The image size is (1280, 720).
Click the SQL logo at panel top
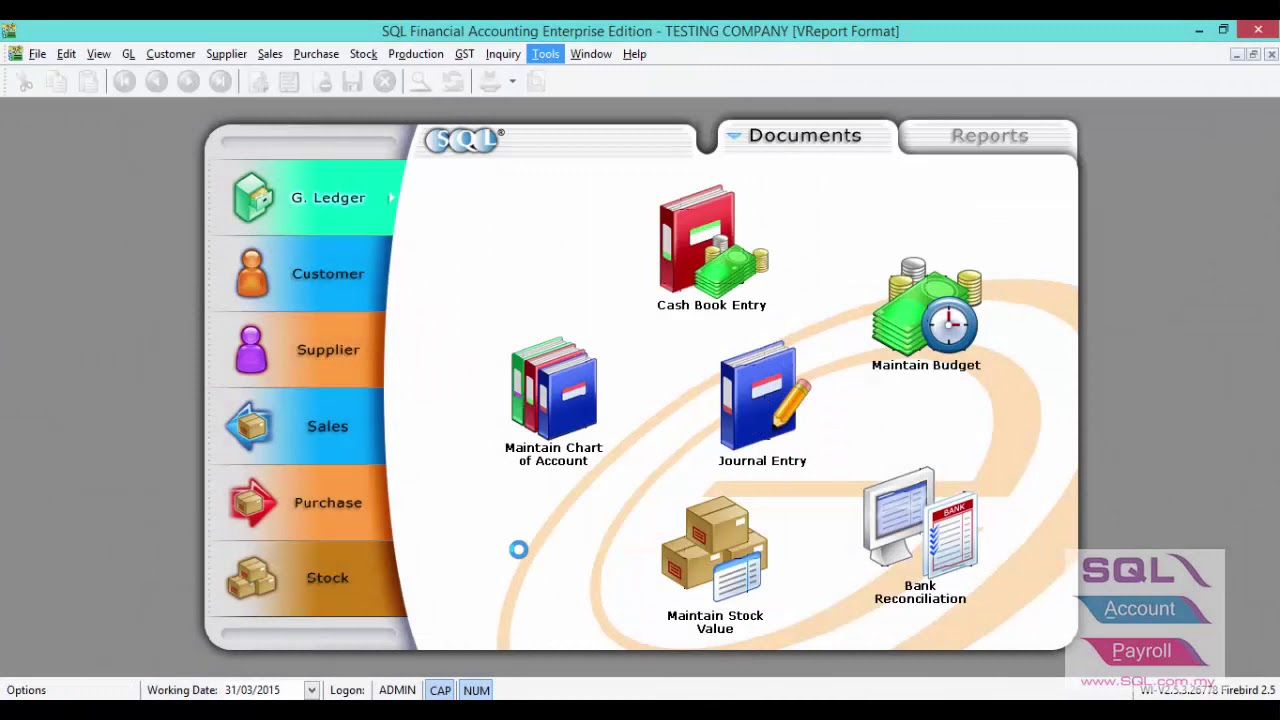[464, 140]
